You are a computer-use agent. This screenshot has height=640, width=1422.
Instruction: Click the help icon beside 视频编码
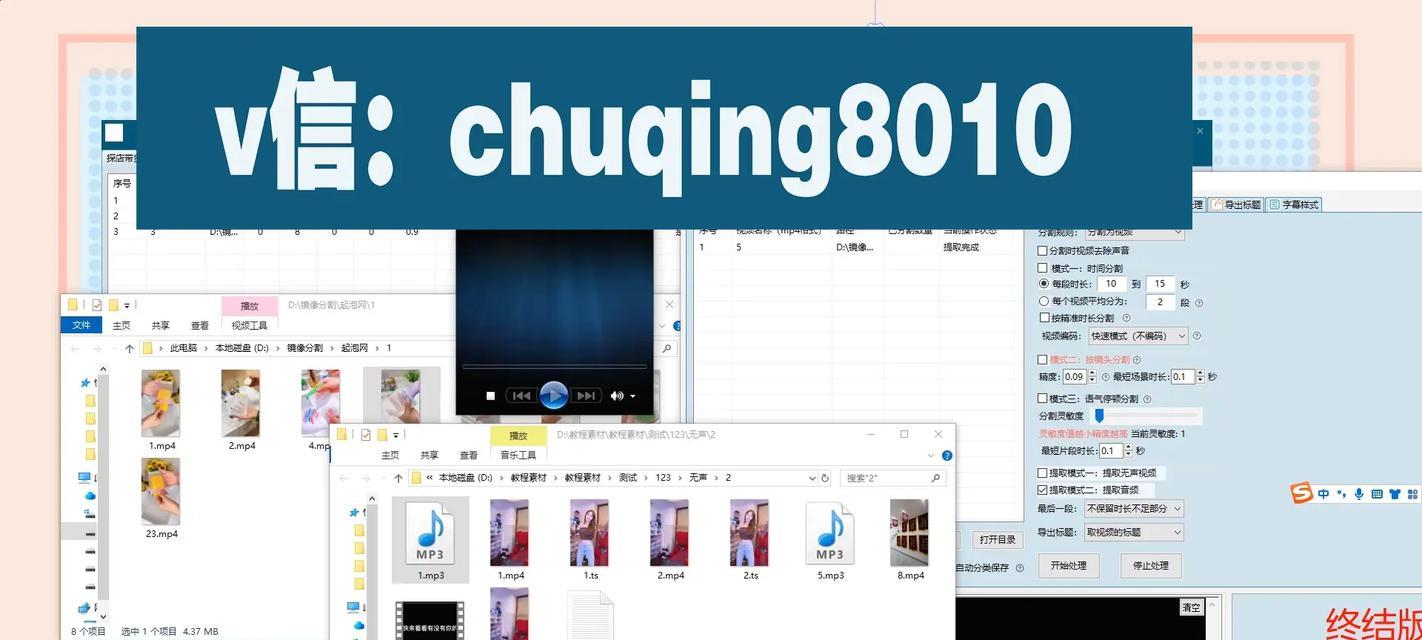1197,336
